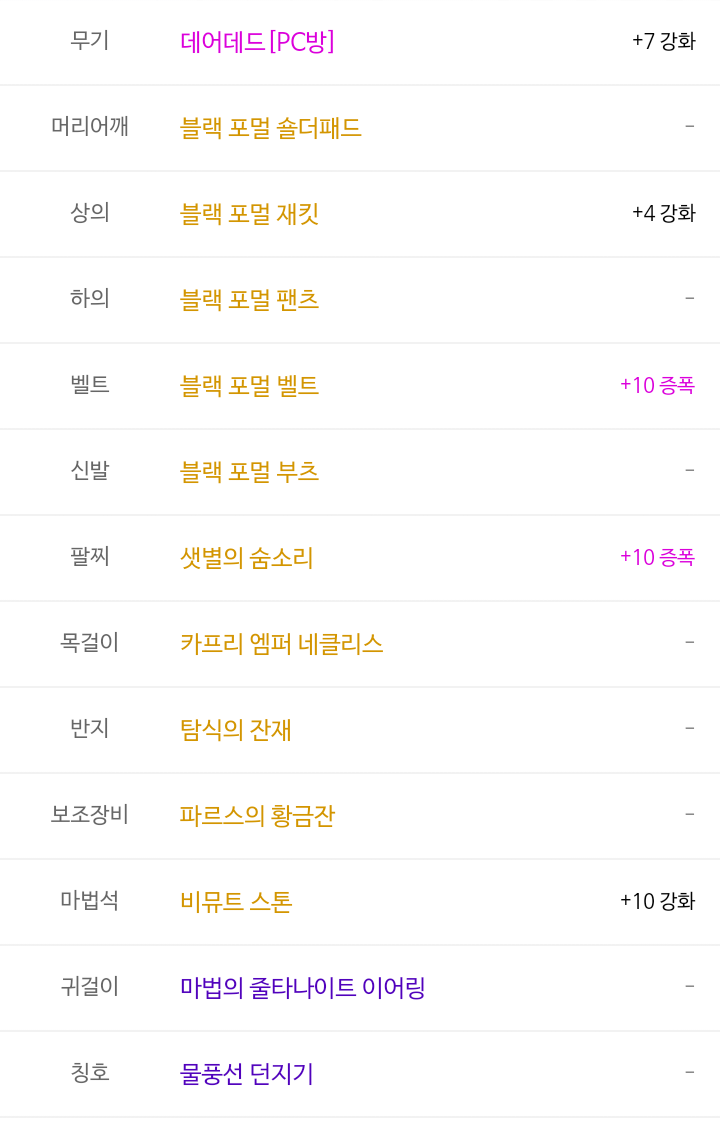This screenshot has width=720, height=1124.
Task: Click the +4 강화 label for 상의
Action: click(663, 213)
